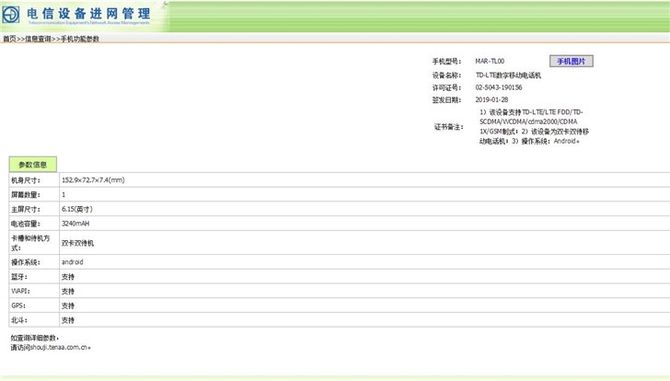Select 支持 value in the 北斗 row
This screenshot has width=670, height=381.
(x=68, y=320)
